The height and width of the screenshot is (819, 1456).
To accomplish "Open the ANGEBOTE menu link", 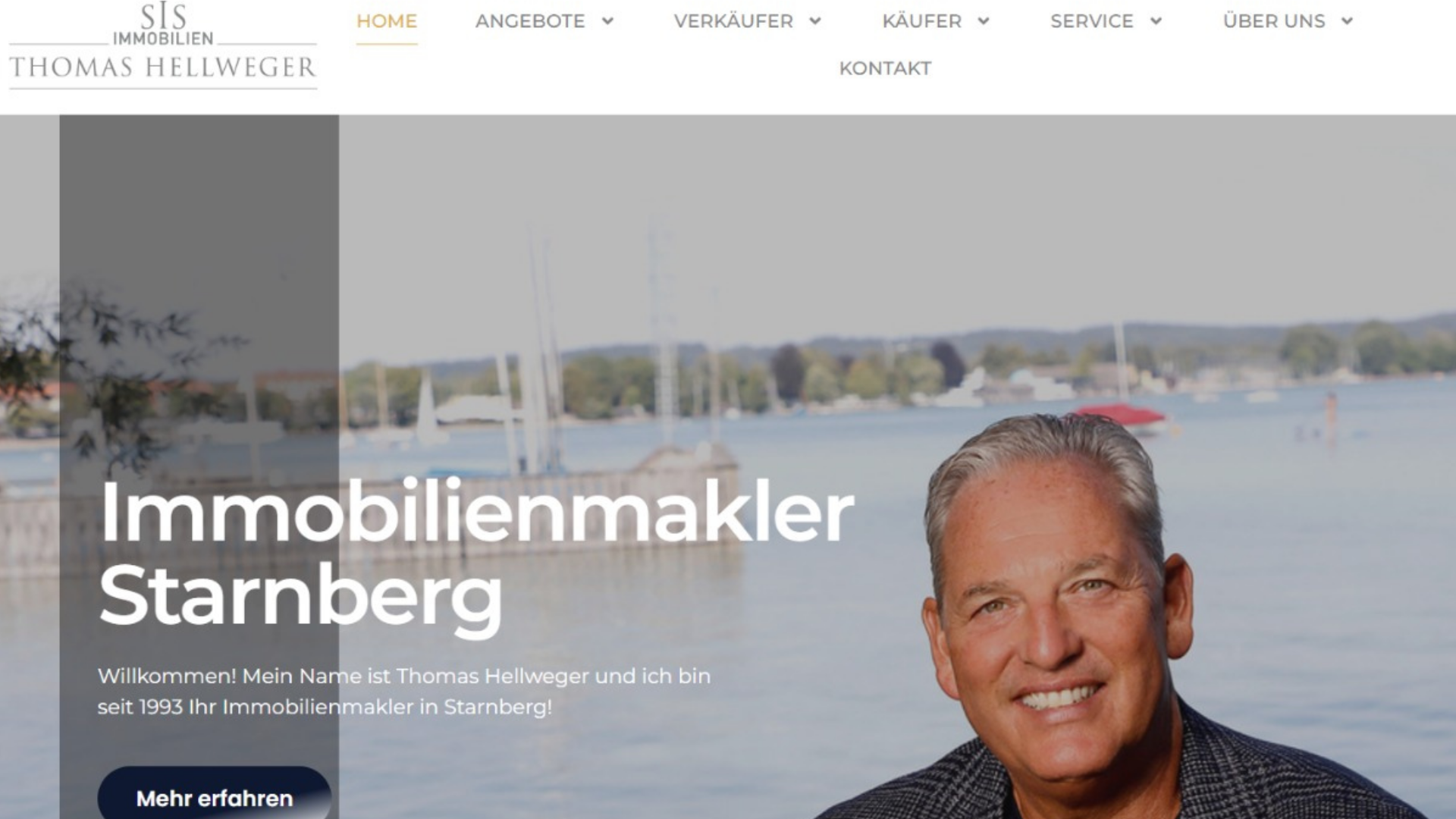I will [x=530, y=21].
